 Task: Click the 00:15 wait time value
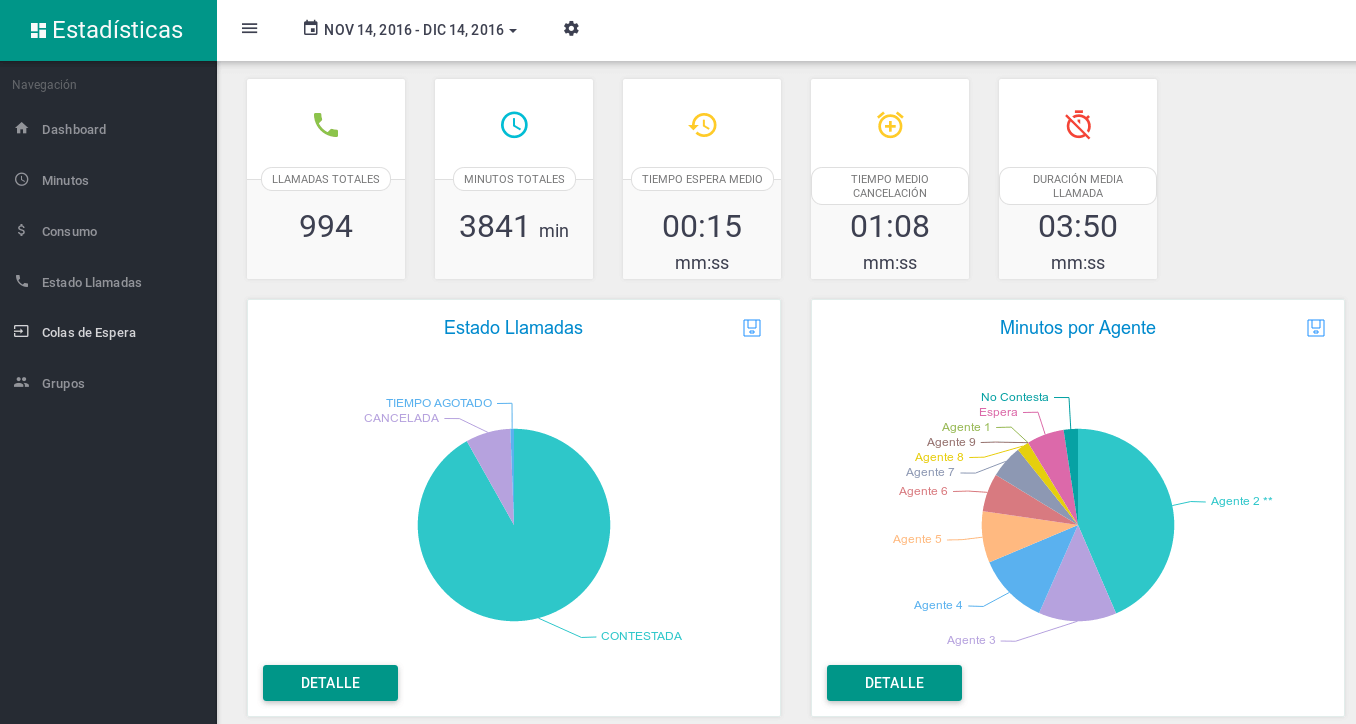[702, 227]
